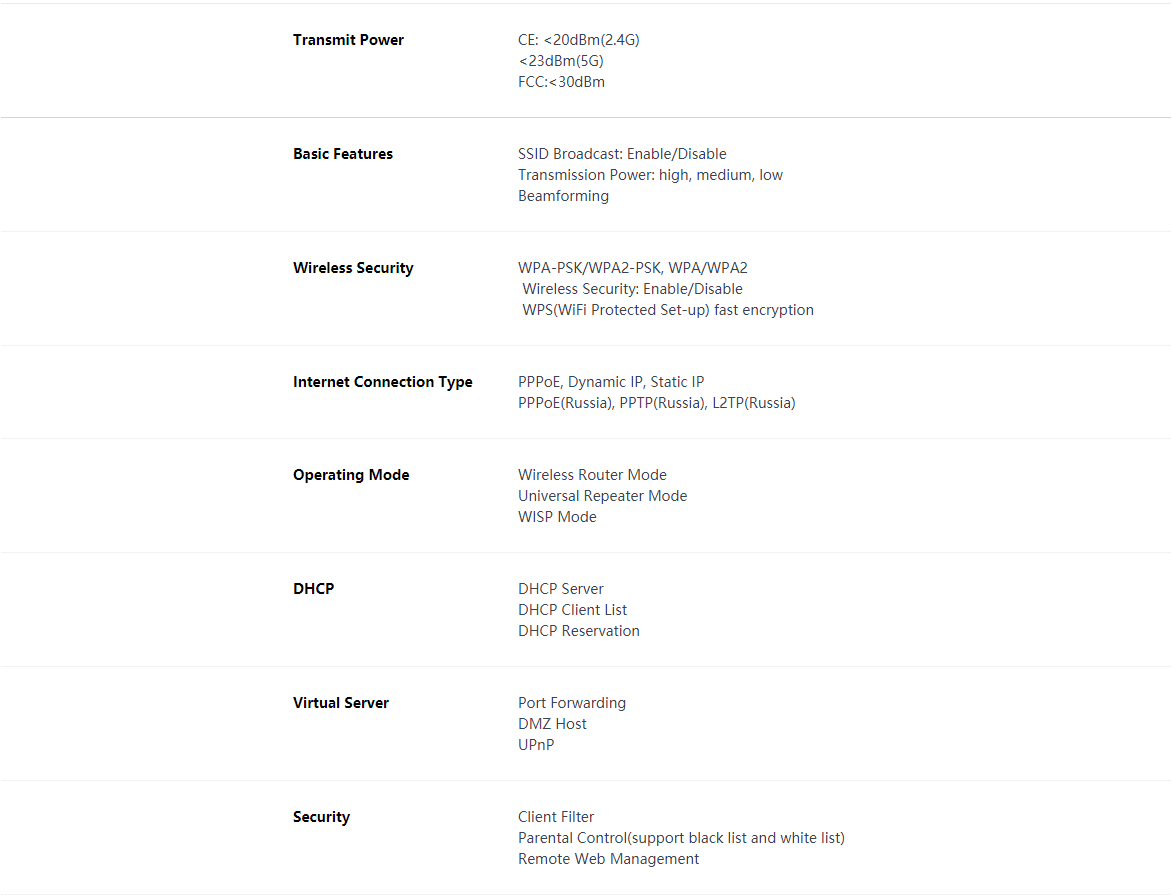Click WPA-PSK/WPA2-PSK, WPA/WPA2 text
1172x895 pixels.
point(632,268)
